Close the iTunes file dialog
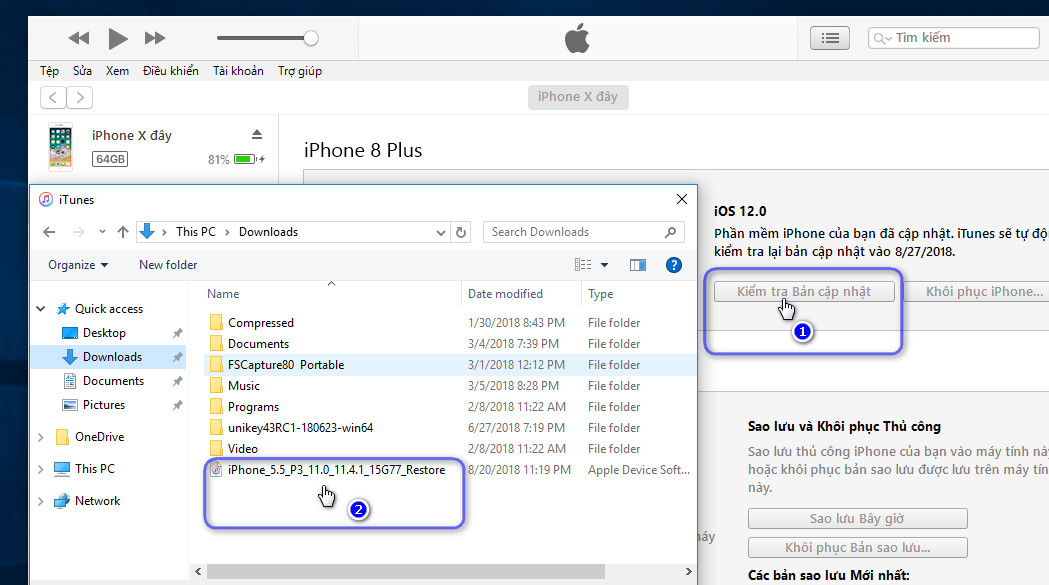 pos(682,199)
